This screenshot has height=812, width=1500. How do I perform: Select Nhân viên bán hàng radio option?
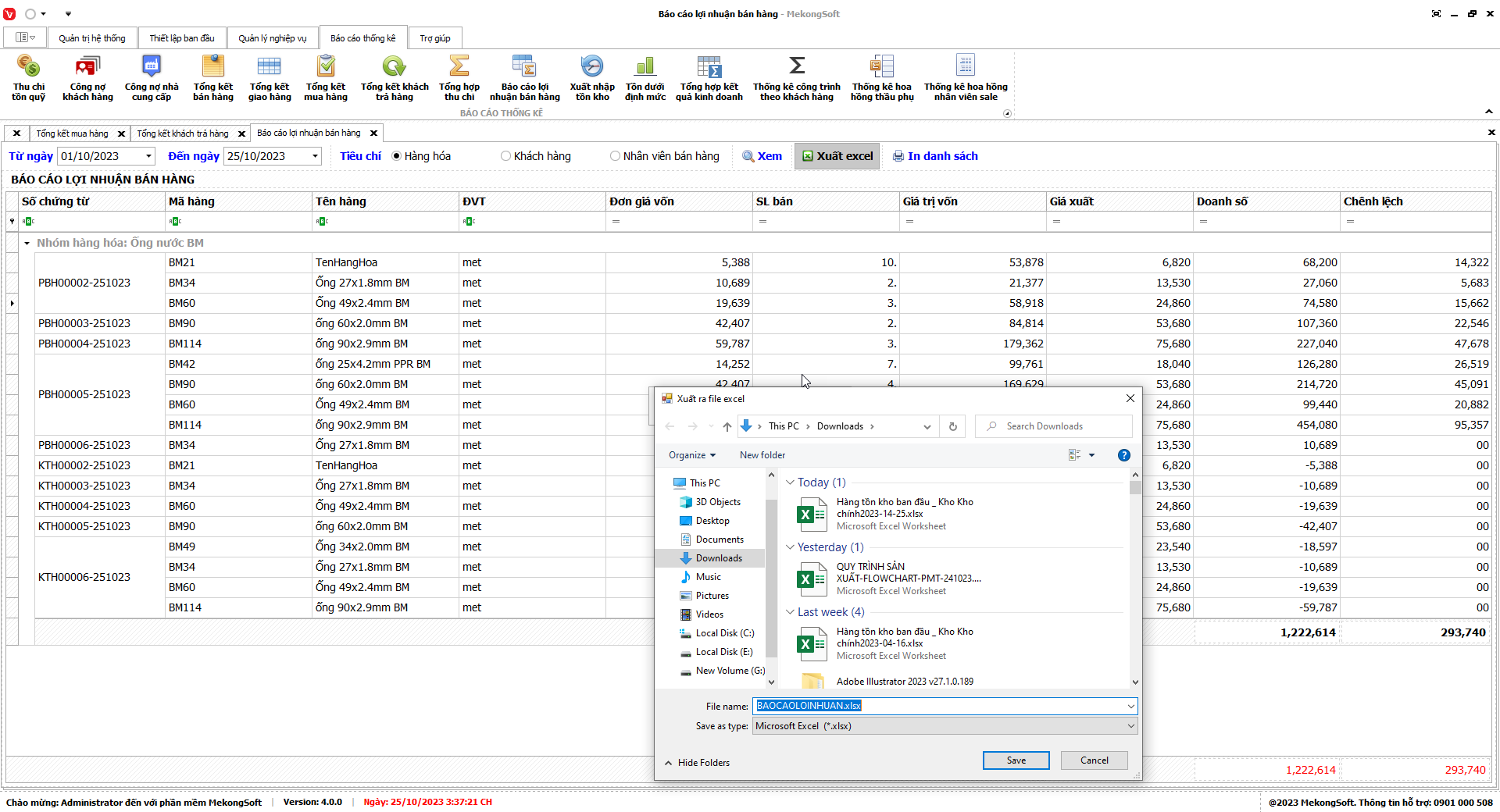click(x=616, y=156)
